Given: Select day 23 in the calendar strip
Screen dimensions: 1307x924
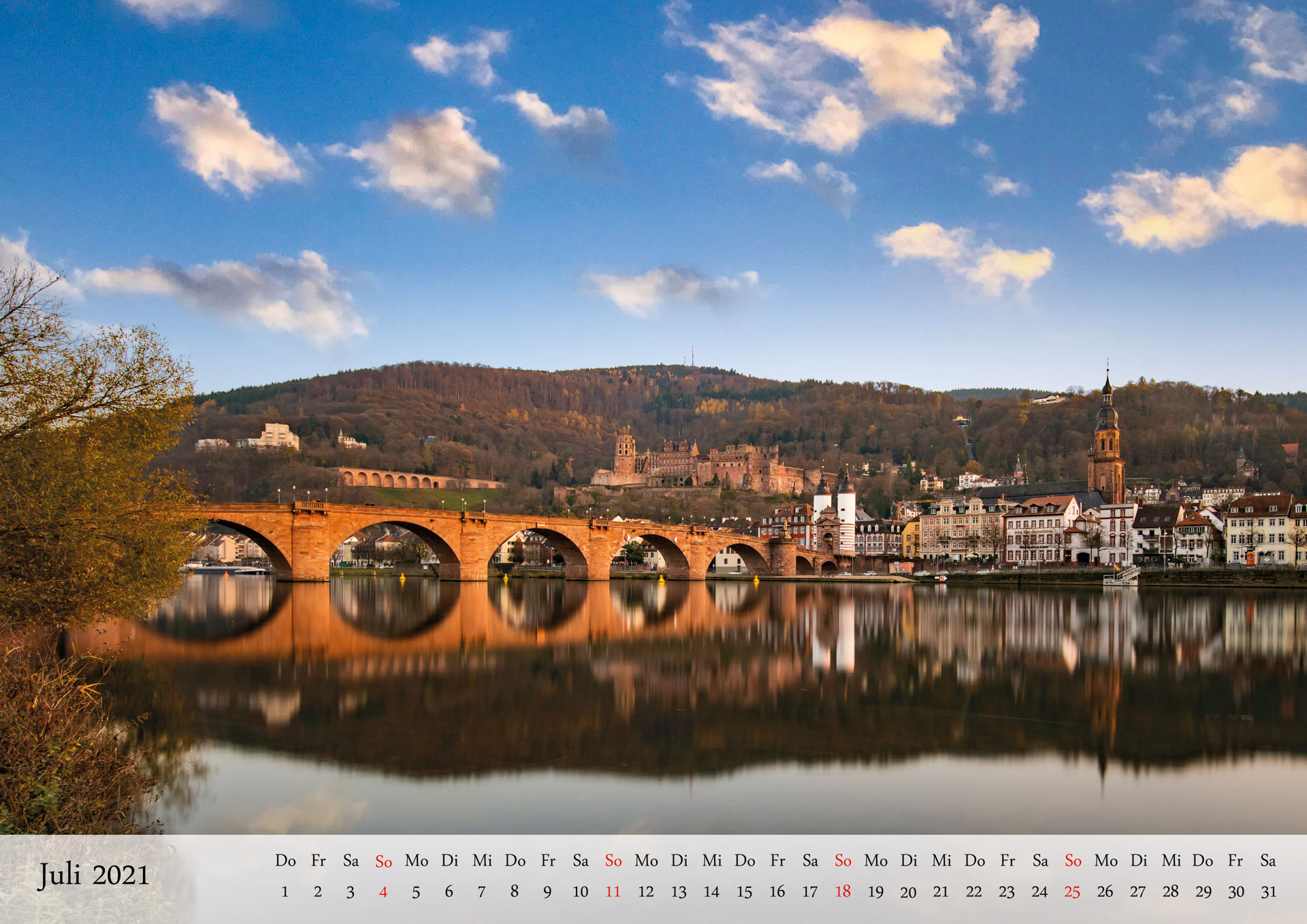Looking at the screenshot, I should pos(1007,891).
